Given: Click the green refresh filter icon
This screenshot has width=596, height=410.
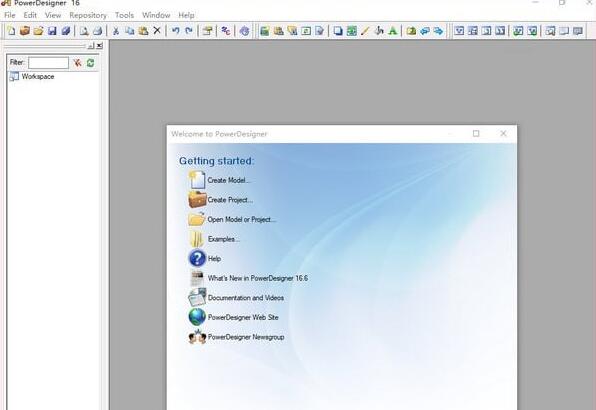Looking at the screenshot, I should [x=90, y=63].
